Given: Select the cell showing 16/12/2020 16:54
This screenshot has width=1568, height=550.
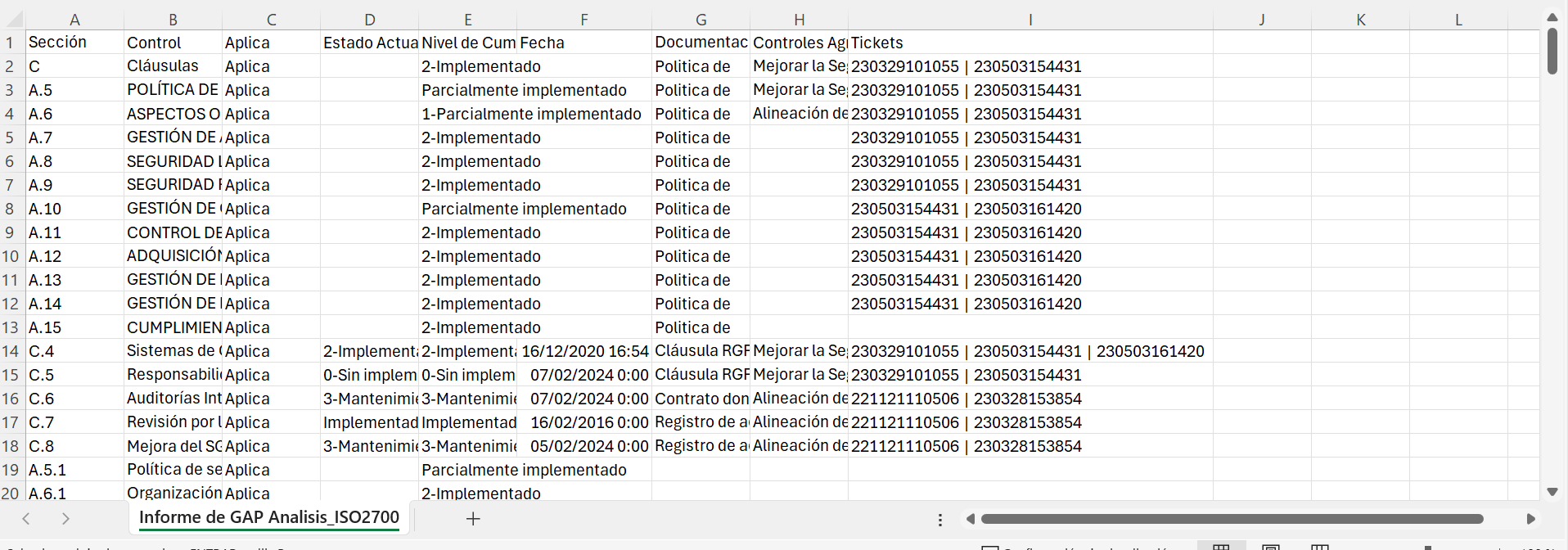Looking at the screenshot, I should [x=584, y=351].
